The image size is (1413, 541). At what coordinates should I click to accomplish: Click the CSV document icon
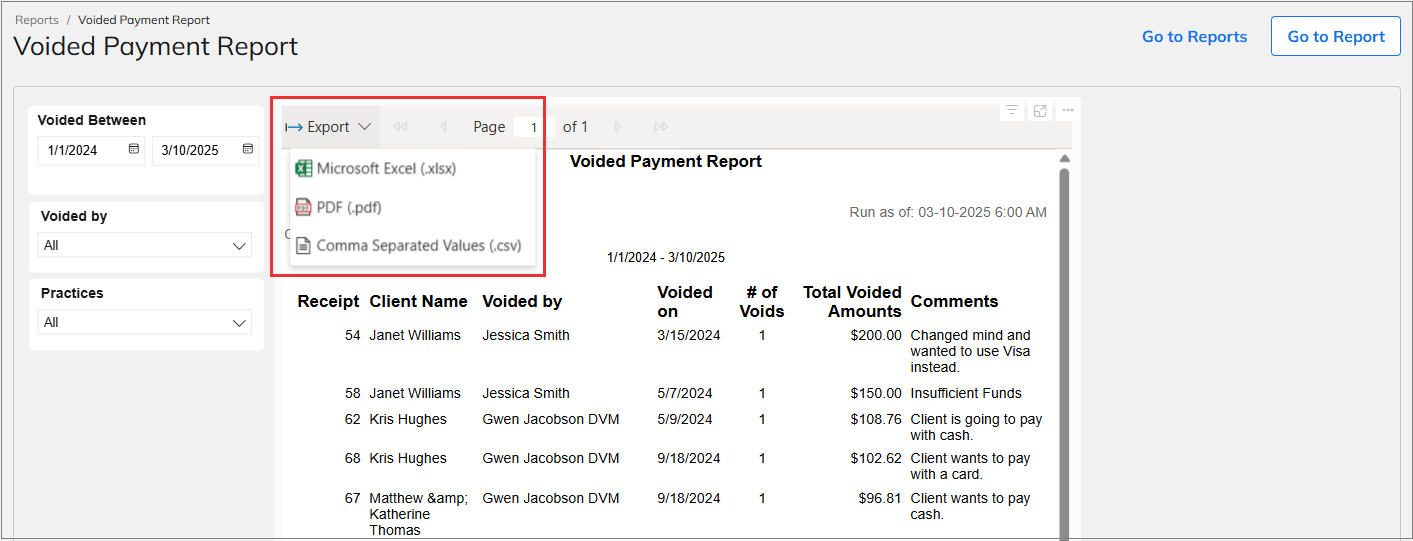click(x=303, y=245)
